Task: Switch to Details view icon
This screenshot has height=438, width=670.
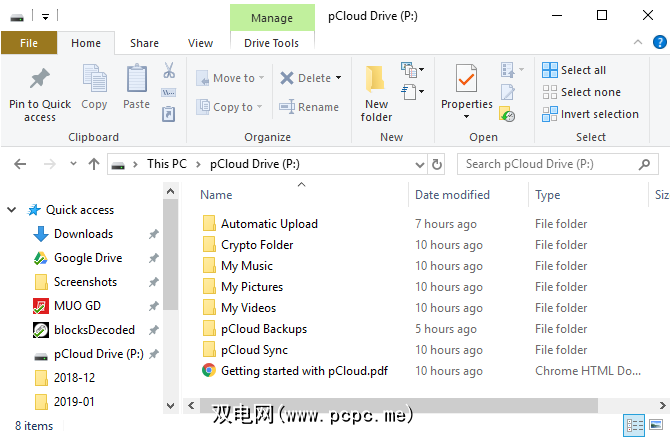Action: click(x=634, y=425)
